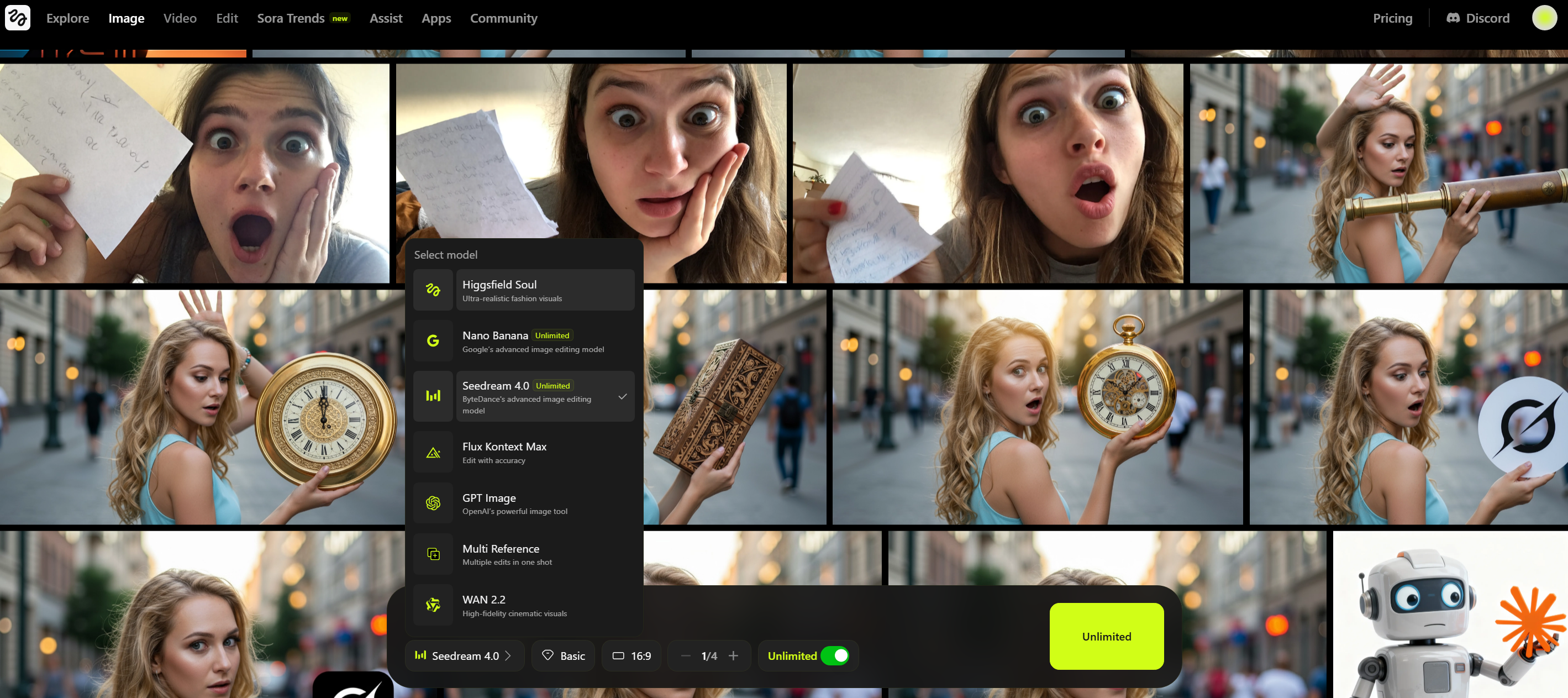Open the Basic style dropdown

pyautogui.click(x=563, y=656)
